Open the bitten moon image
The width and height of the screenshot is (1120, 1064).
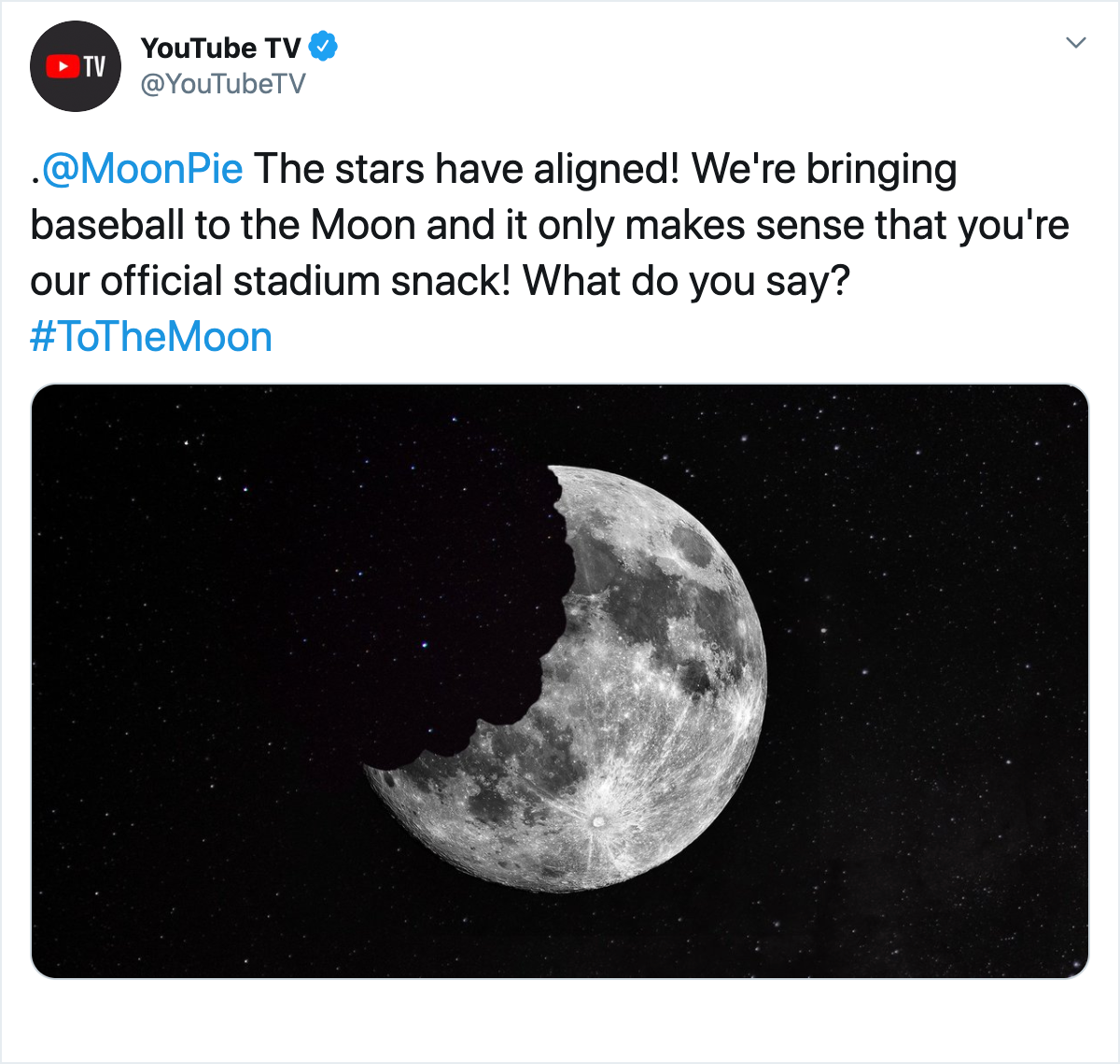[x=560, y=681]
